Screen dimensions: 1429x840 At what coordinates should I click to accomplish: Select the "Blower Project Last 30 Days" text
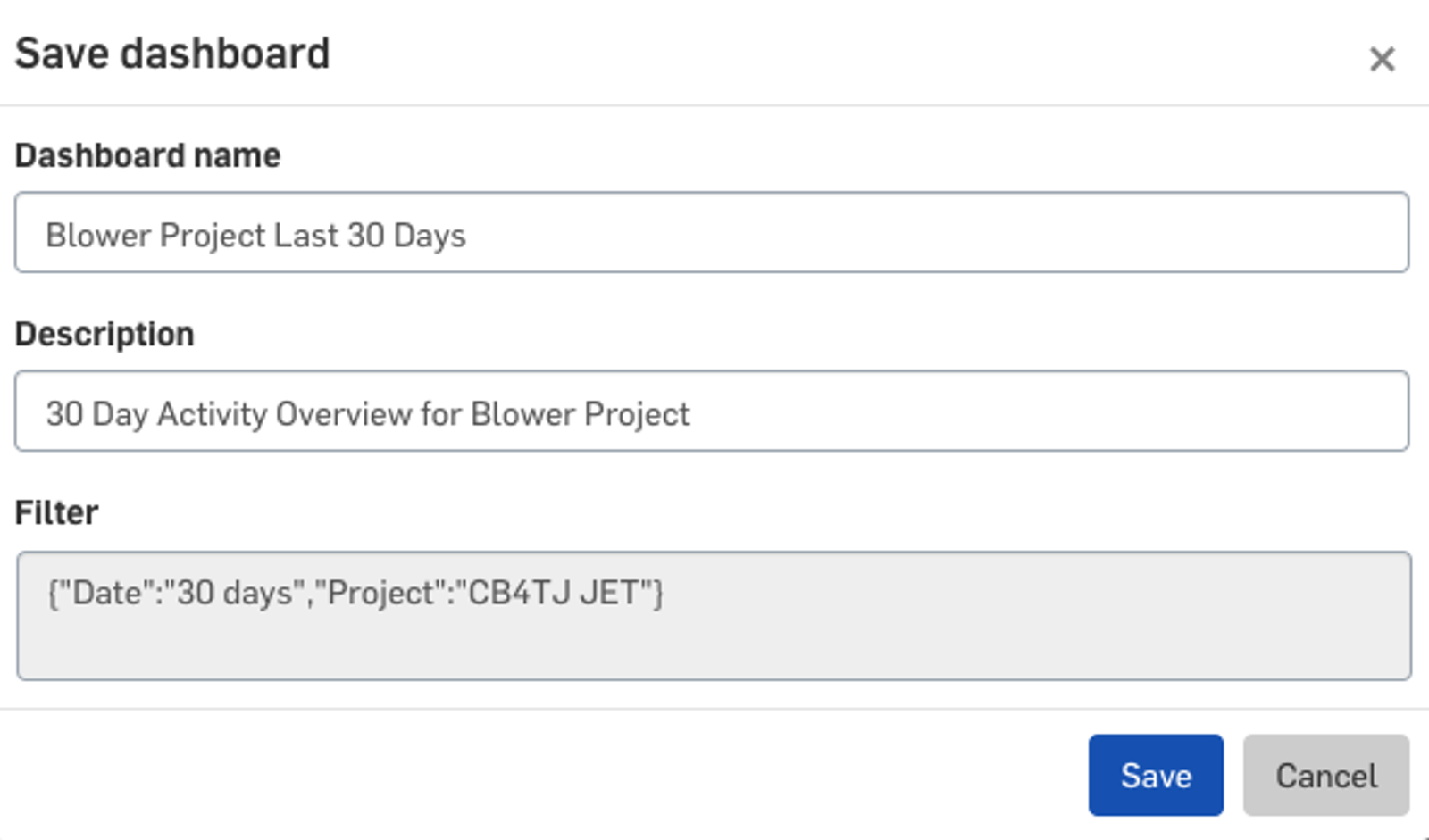coord(255,236)
